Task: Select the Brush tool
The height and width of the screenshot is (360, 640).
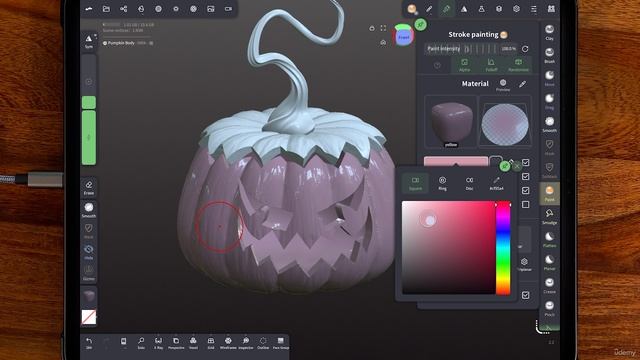Action: coord(549,56)
